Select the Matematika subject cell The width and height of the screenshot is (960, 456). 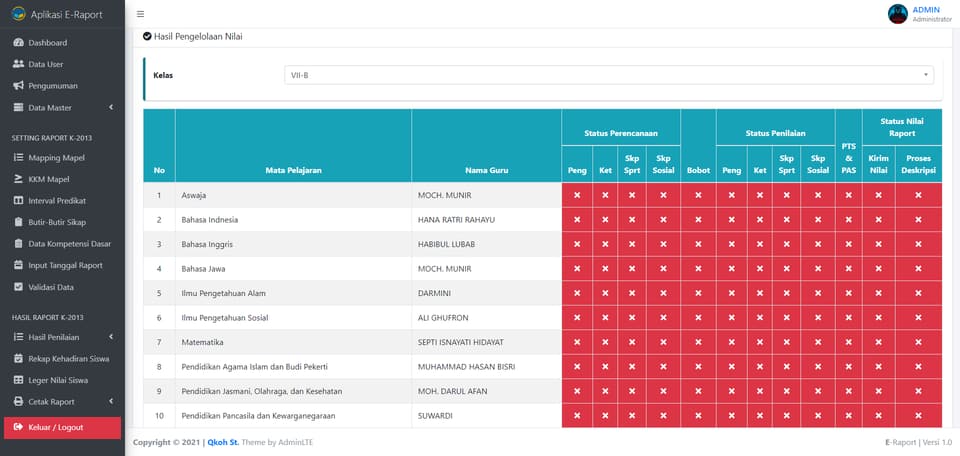pyautogui.click(x=293, y=342)
